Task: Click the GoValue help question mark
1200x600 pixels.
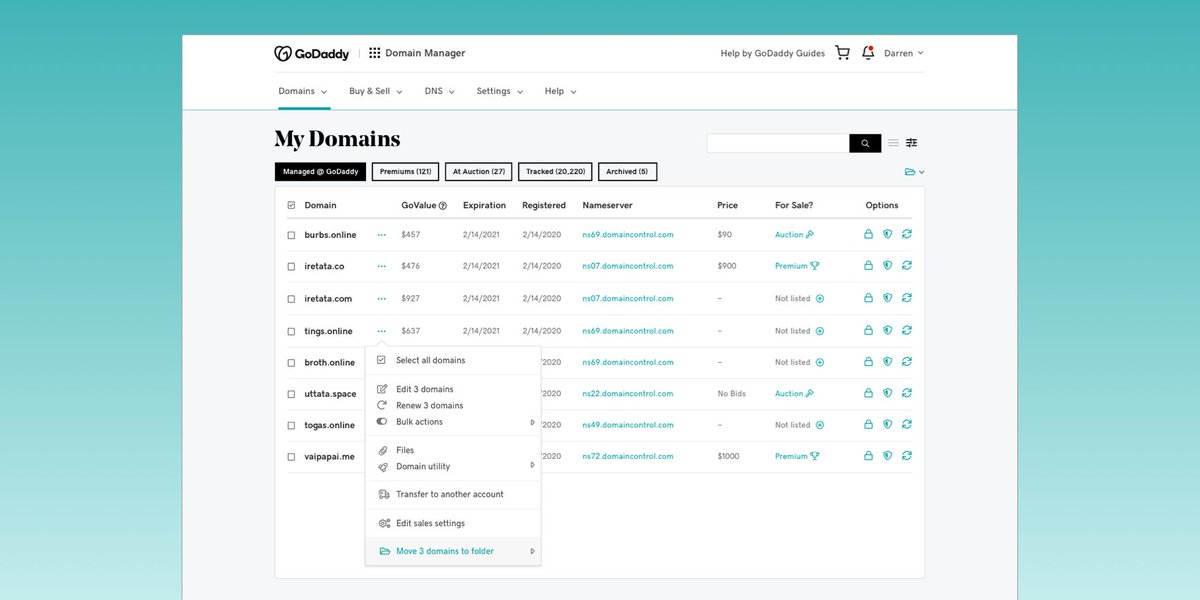Action: click(443, 206)
